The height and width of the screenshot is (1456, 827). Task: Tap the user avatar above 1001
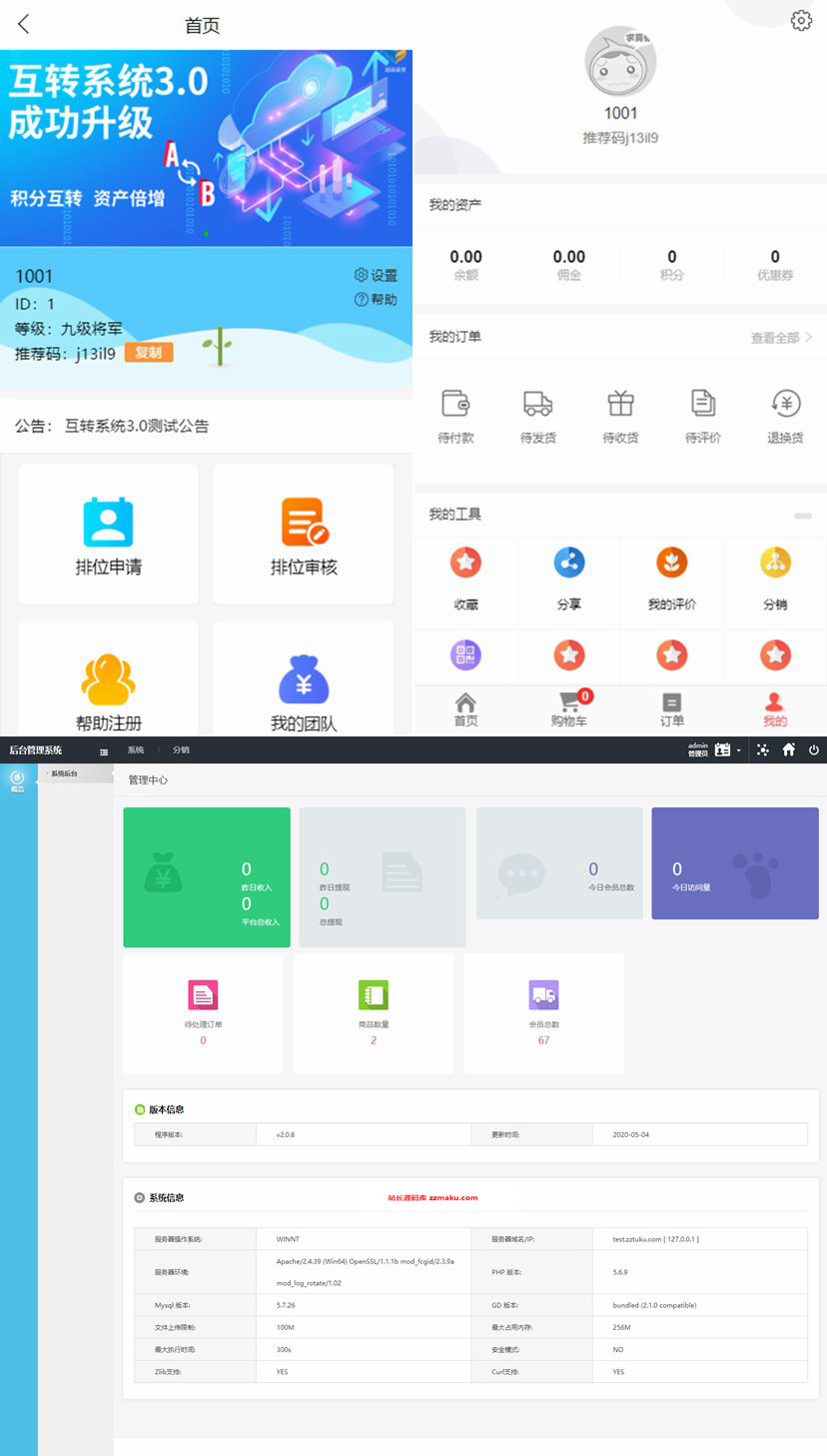click(x=620, y=62)
